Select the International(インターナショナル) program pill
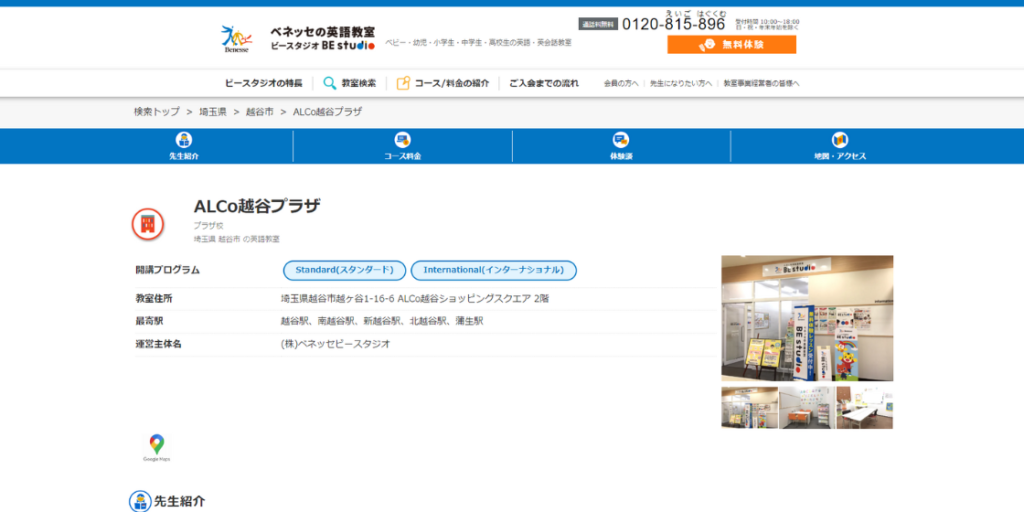Image resolution: width=1024 pixels, height=512 pixels. [x=494, y=270]
